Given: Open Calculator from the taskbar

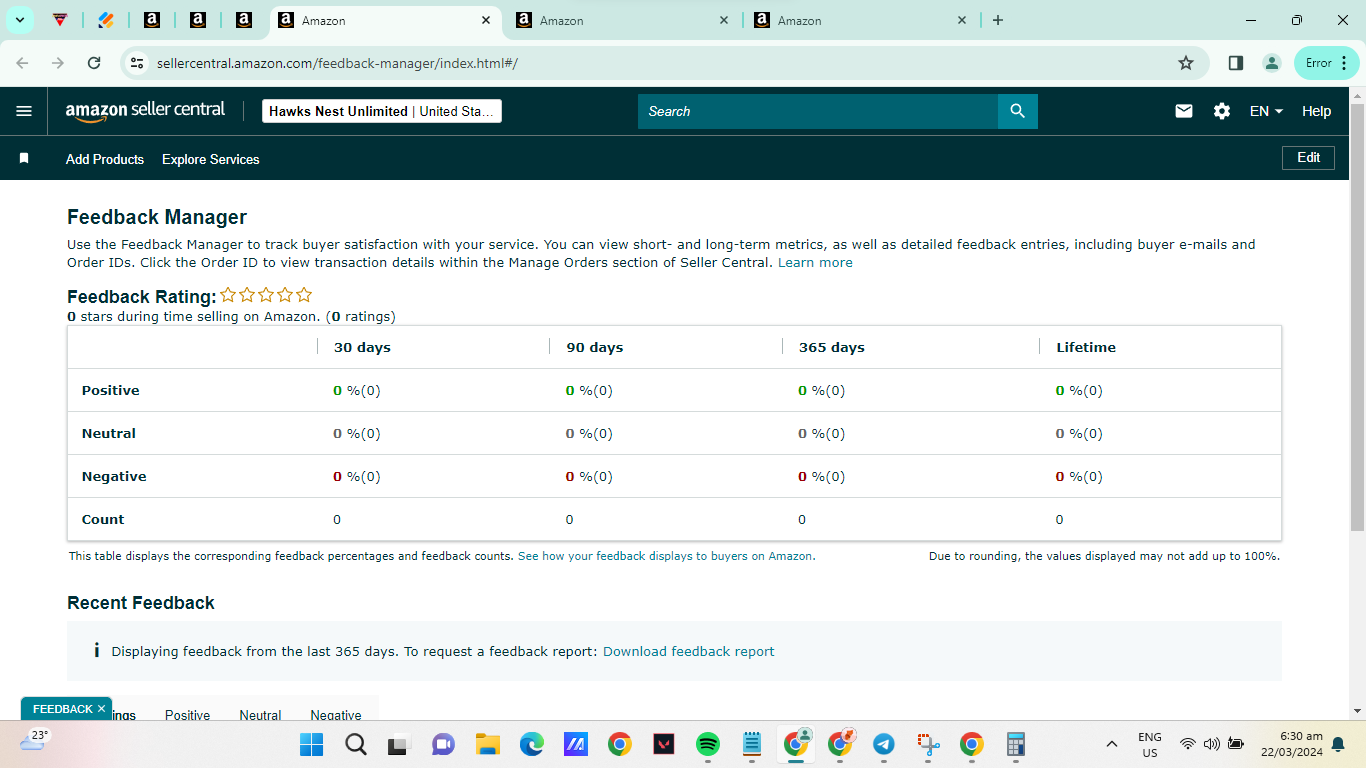Looking at the screenshot, I should [1016, 744].
